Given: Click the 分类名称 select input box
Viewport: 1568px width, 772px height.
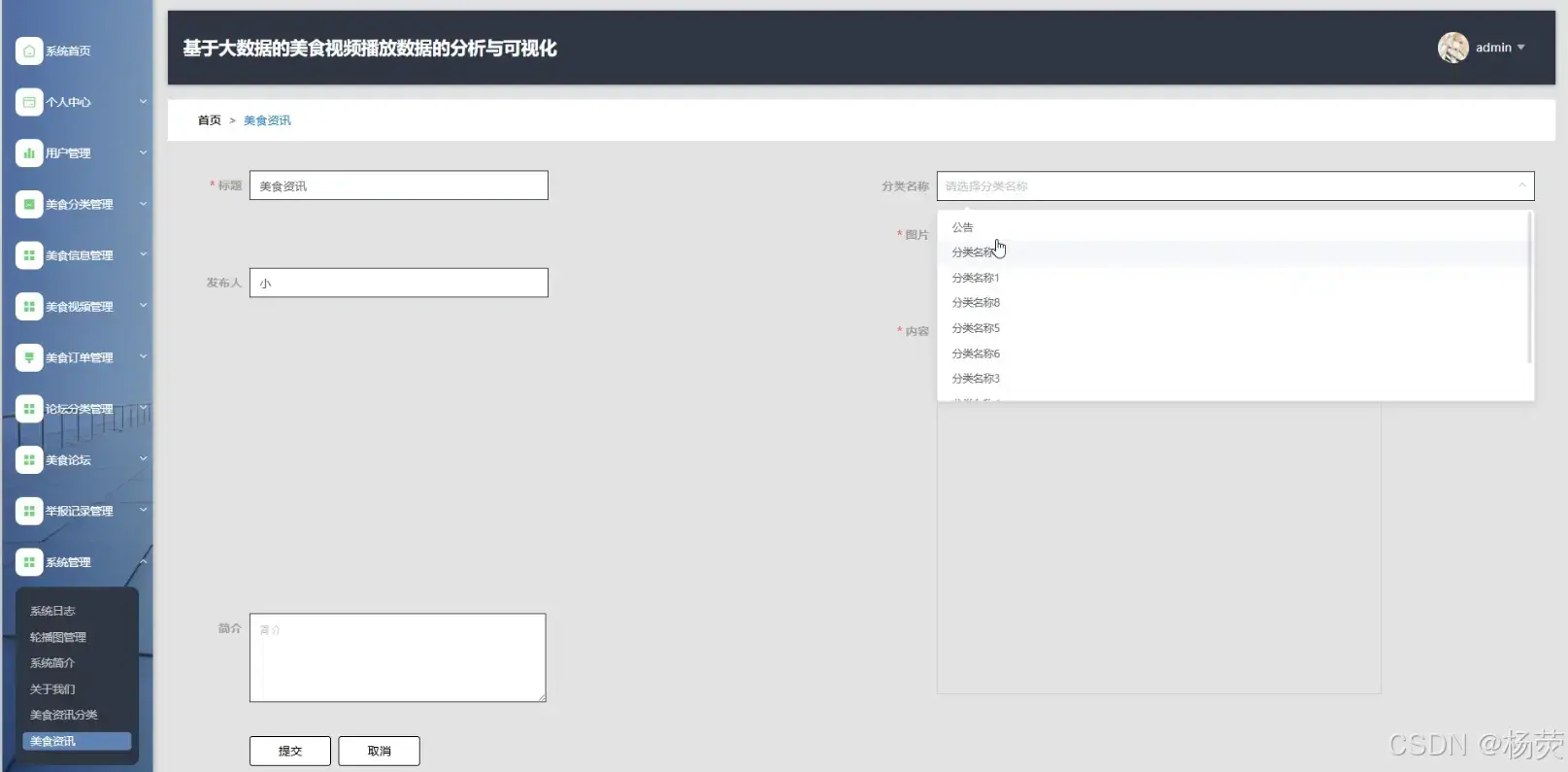Looking at the screenshot, I should (x=1235, y=185).
